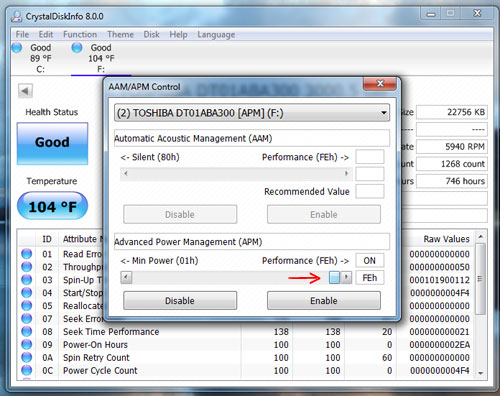Viewport: 500px width, 396px height.
Task: Click raw value 000000000021
Action: (x=440, y=332)
